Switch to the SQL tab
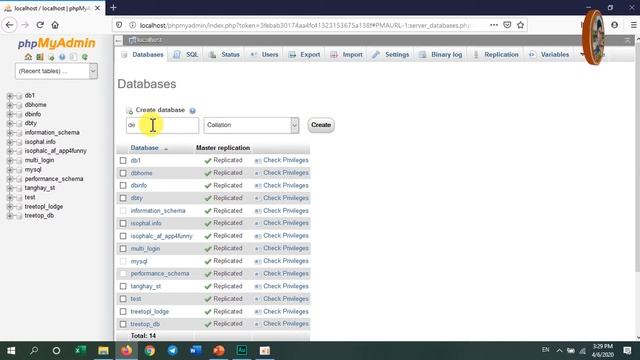640x360 pixels. point(186,54)
